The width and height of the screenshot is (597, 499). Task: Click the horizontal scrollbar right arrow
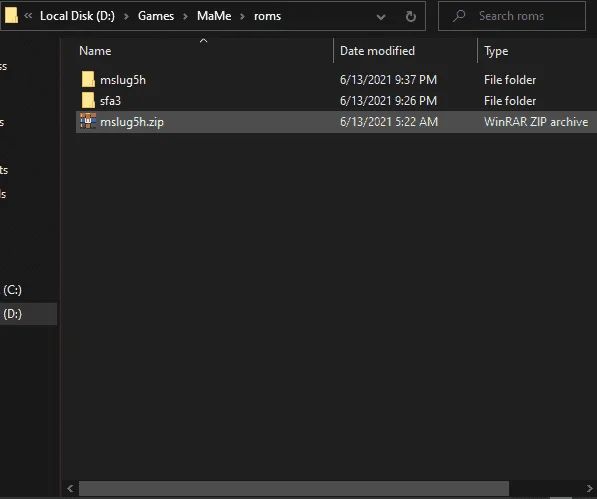point(589,488)
